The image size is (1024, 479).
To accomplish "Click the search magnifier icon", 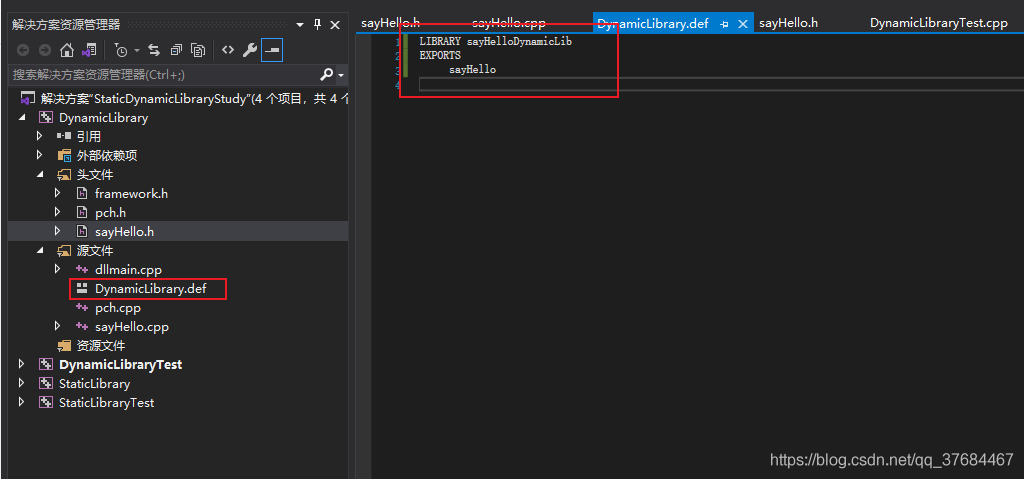I will click(x=327, y=74).
